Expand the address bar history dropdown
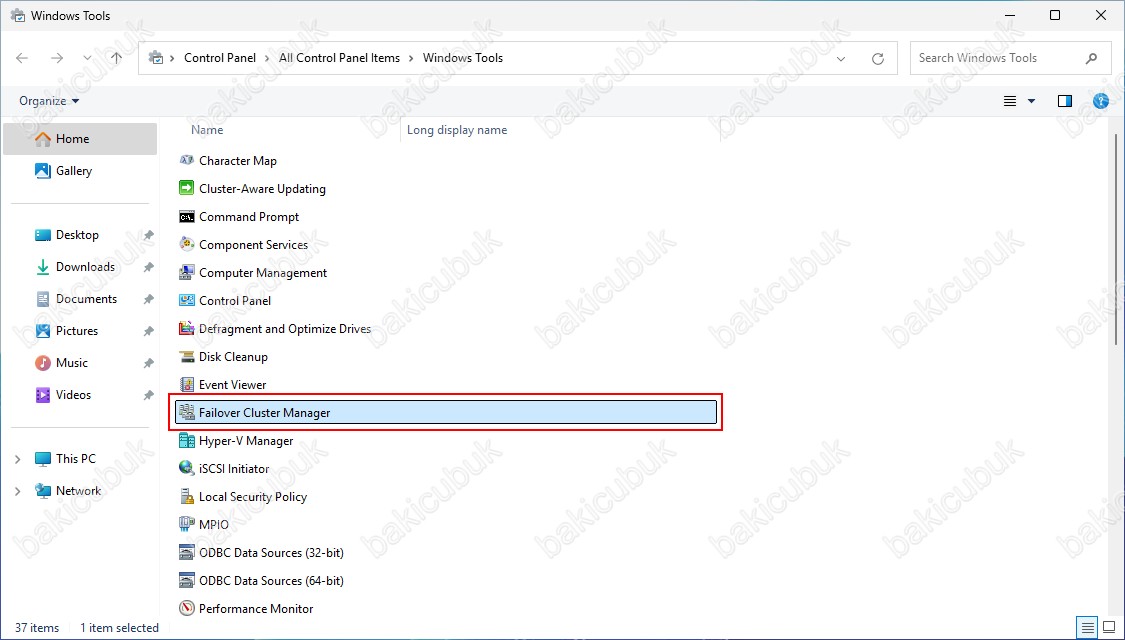Viewport: 1125px width, 640px height. (841, 58)
